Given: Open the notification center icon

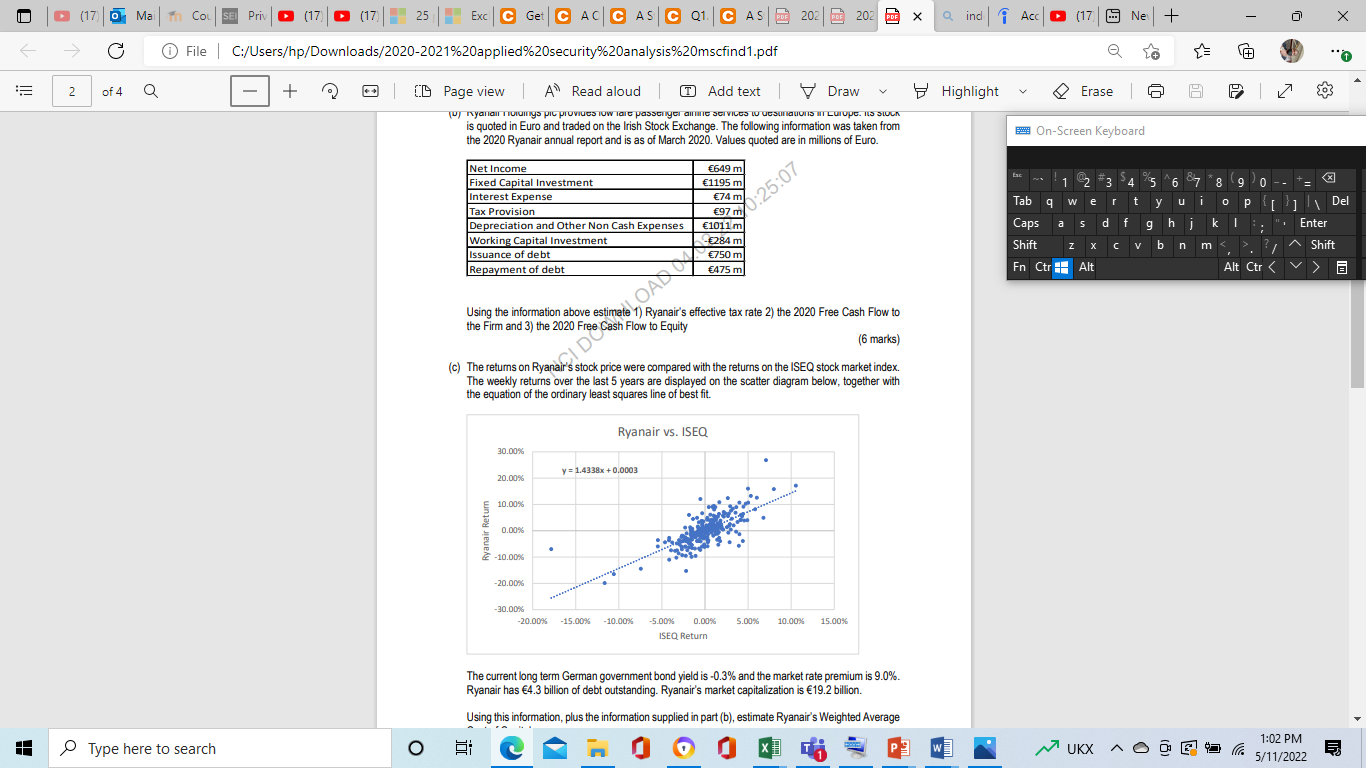Looking at the screenshot, I should [1333, 748].
